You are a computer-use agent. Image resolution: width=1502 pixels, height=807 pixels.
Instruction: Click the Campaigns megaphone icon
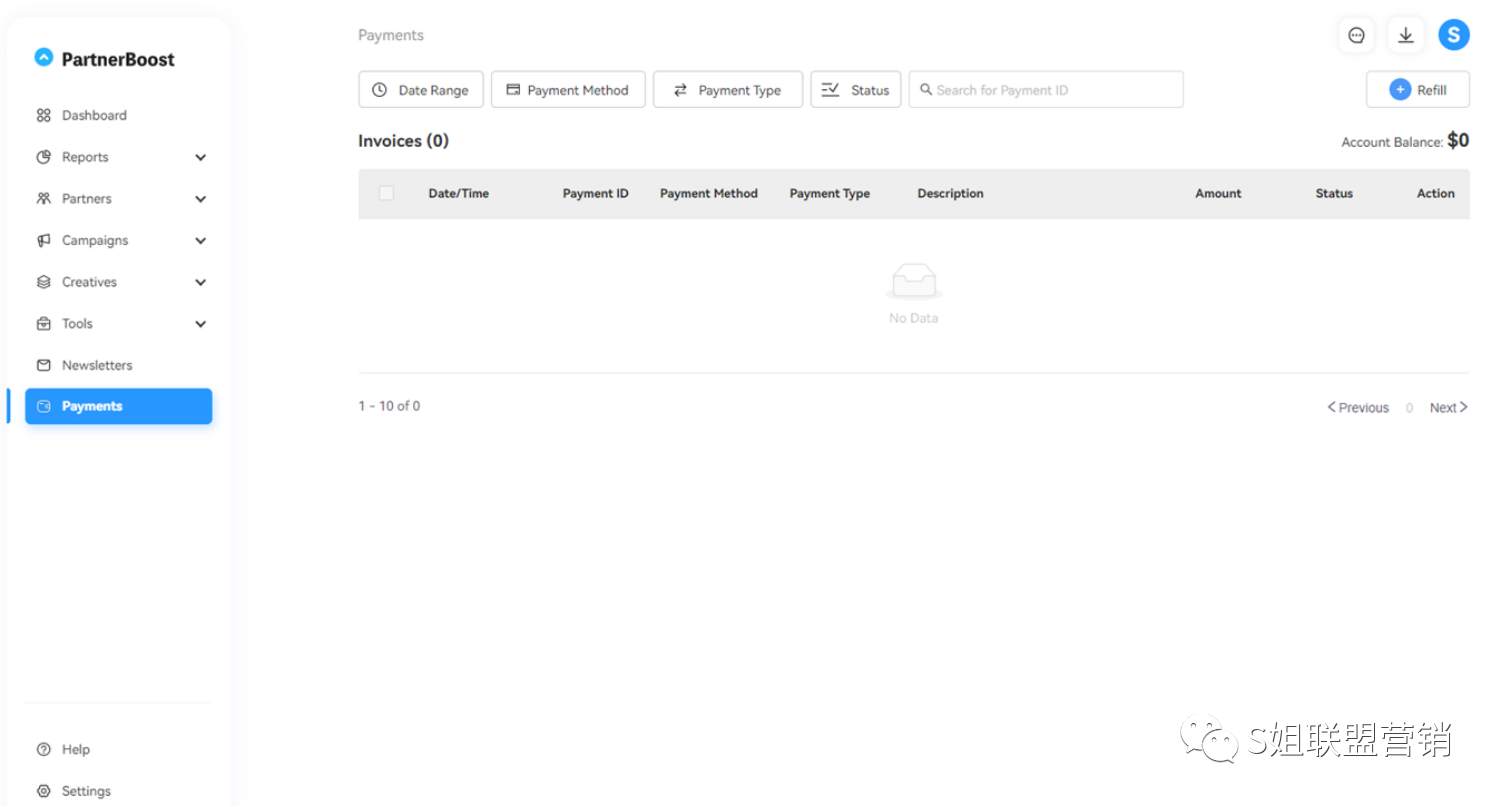43,241
